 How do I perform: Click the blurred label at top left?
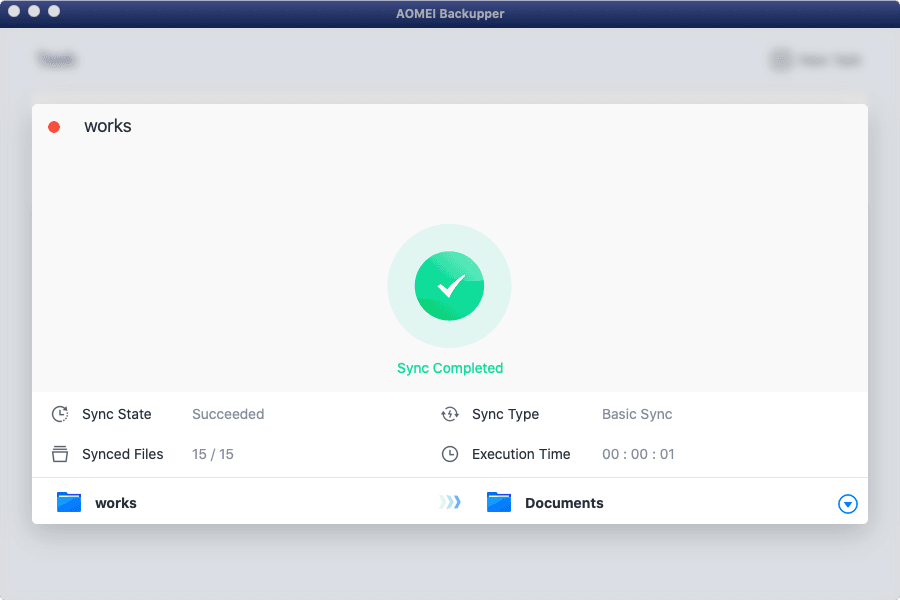point(56,59)
